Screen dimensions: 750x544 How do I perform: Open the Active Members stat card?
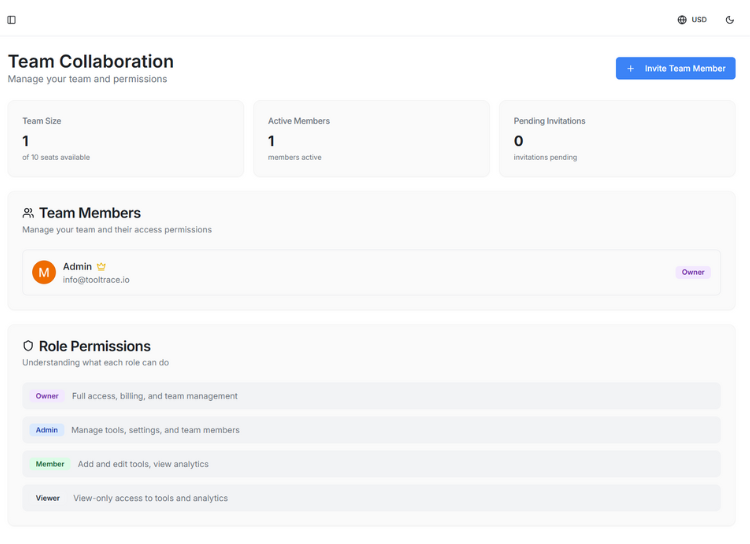pyautogui.click(x=371, y=138)
